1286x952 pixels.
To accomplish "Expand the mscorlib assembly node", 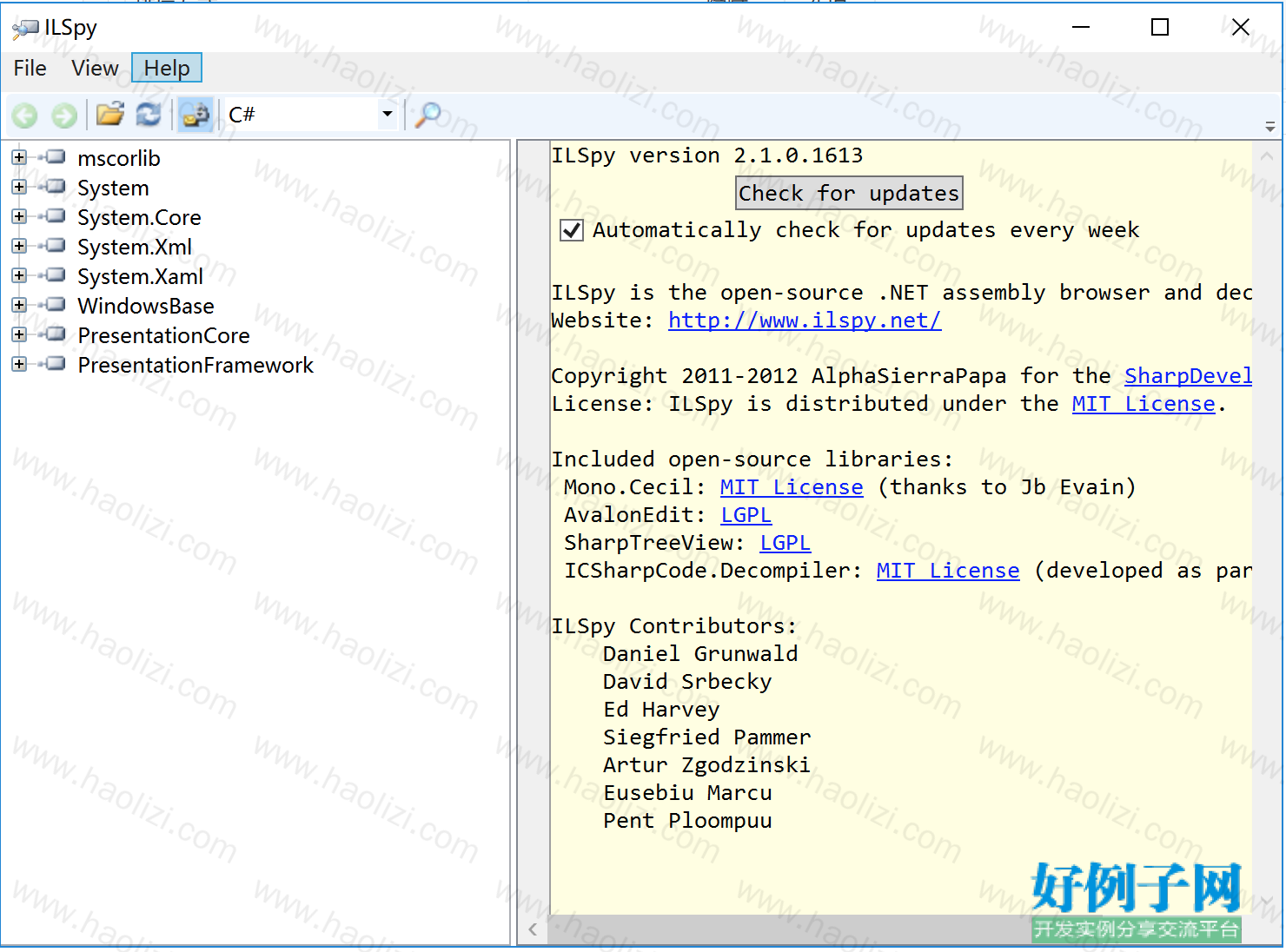I will tap(19, 157).
